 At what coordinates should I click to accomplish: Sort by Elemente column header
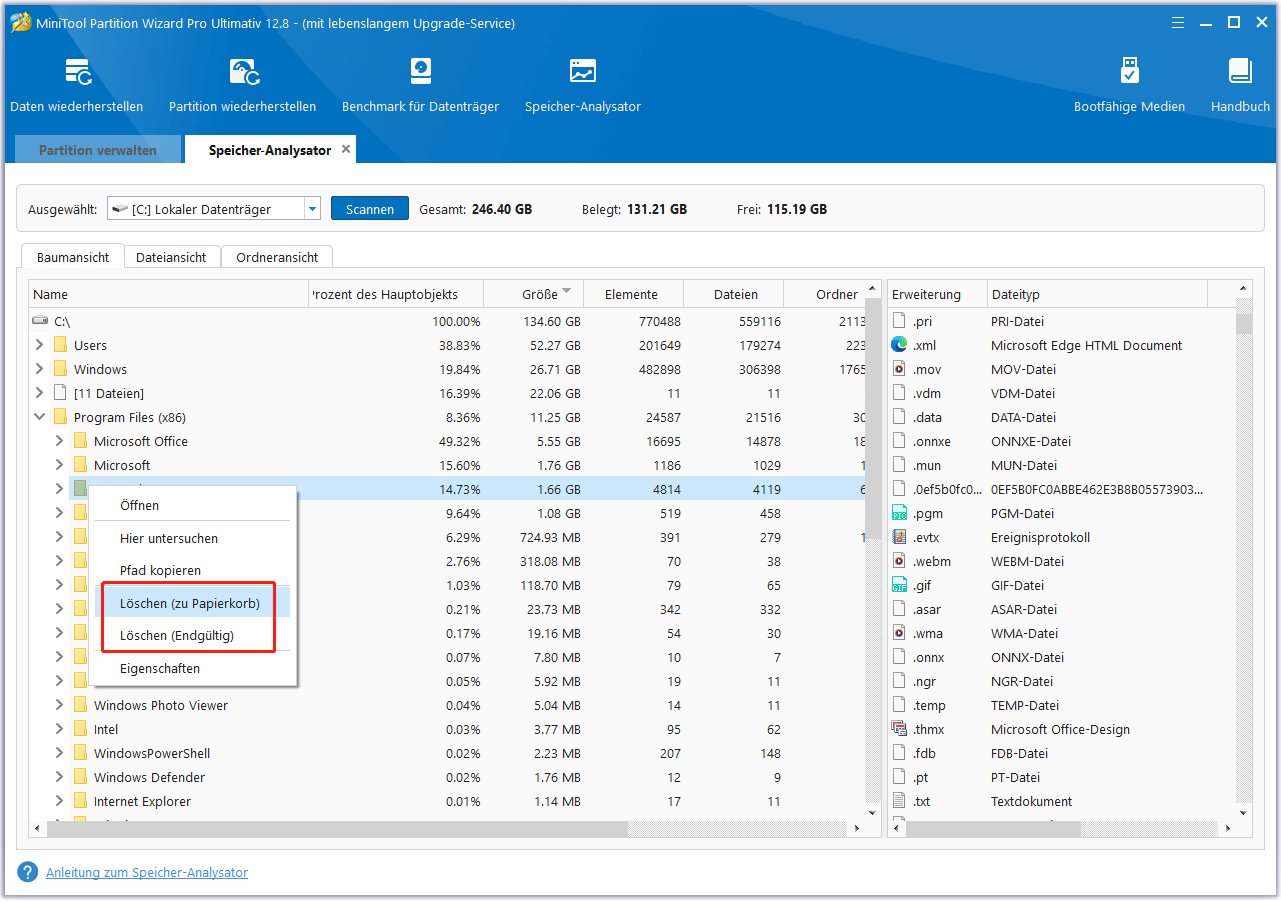click(633, 294)
